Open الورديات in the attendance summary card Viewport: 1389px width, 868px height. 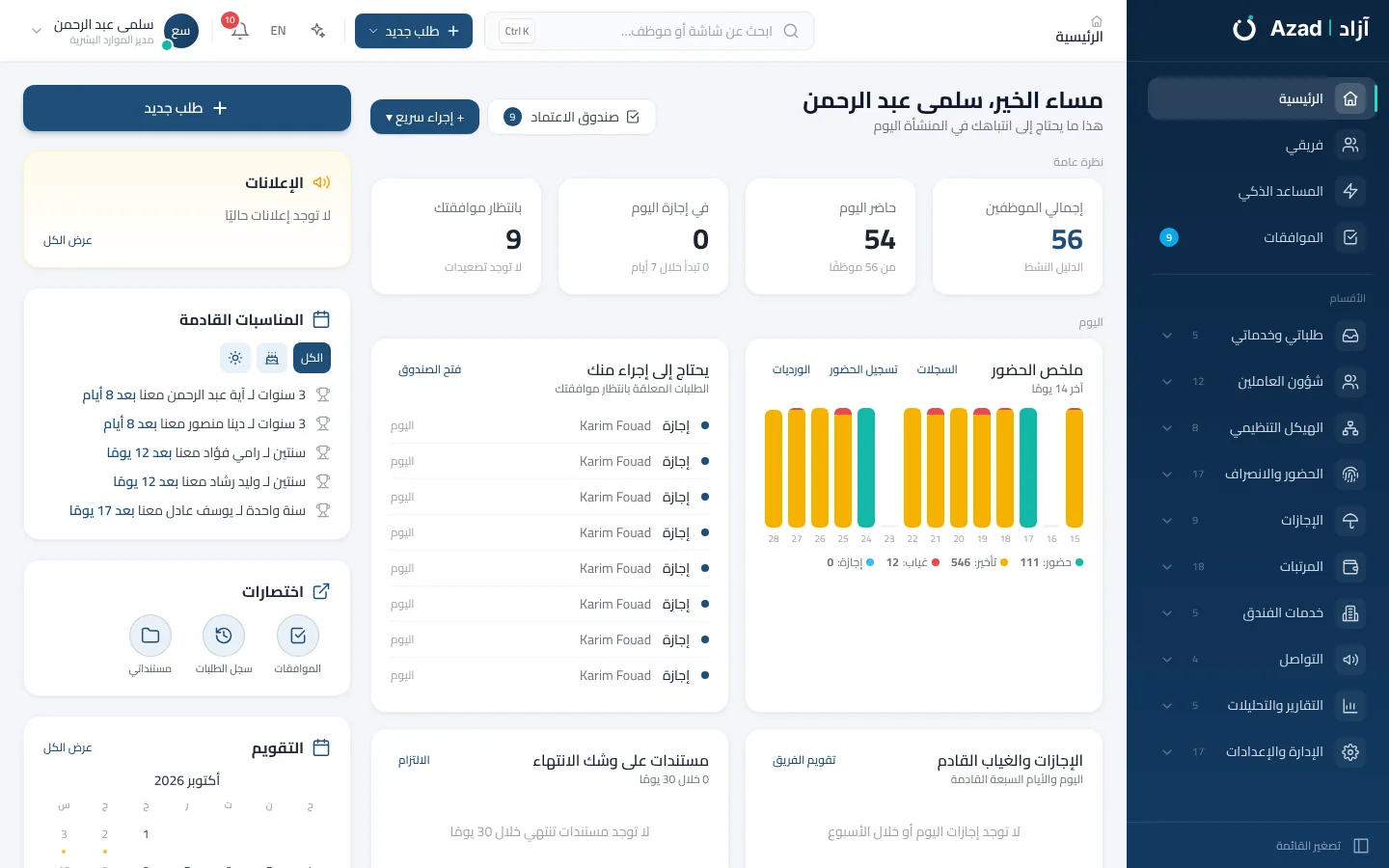click(791, 369)
